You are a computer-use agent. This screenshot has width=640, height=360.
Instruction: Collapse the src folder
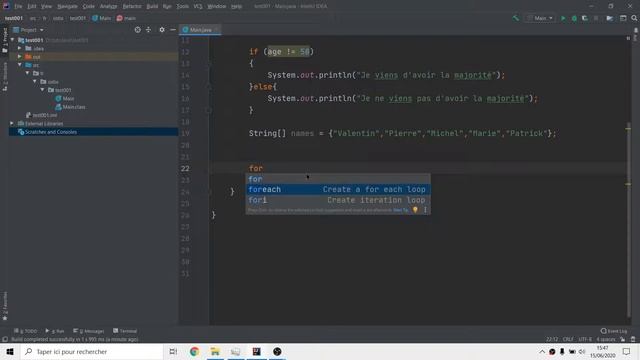(20, 65)
